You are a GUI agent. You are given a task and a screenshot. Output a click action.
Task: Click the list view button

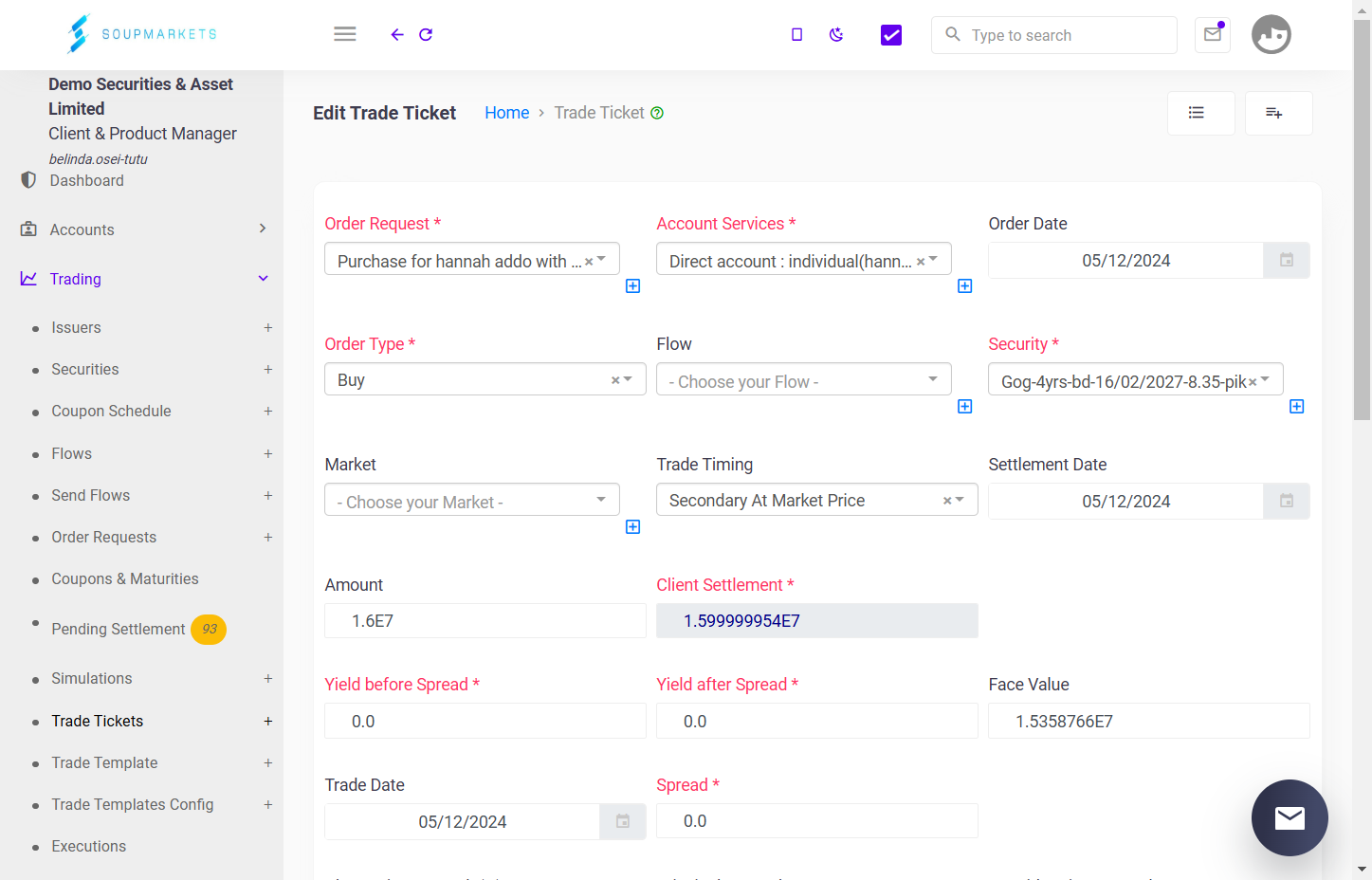pos(1201,113)
